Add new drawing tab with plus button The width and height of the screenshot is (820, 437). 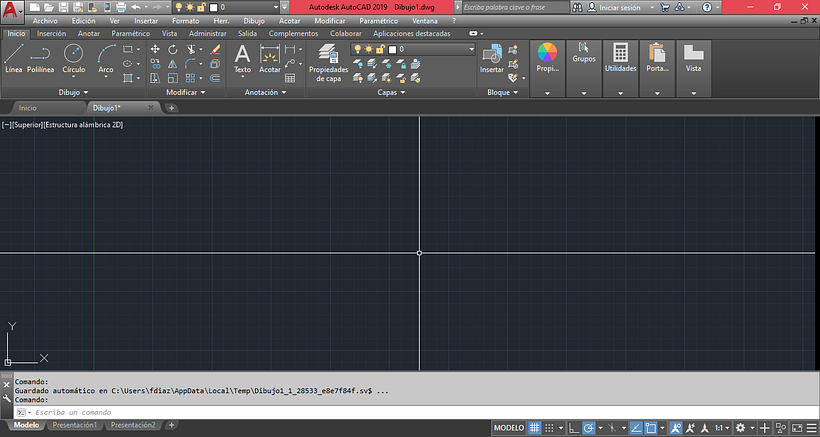tap(171, 108)
